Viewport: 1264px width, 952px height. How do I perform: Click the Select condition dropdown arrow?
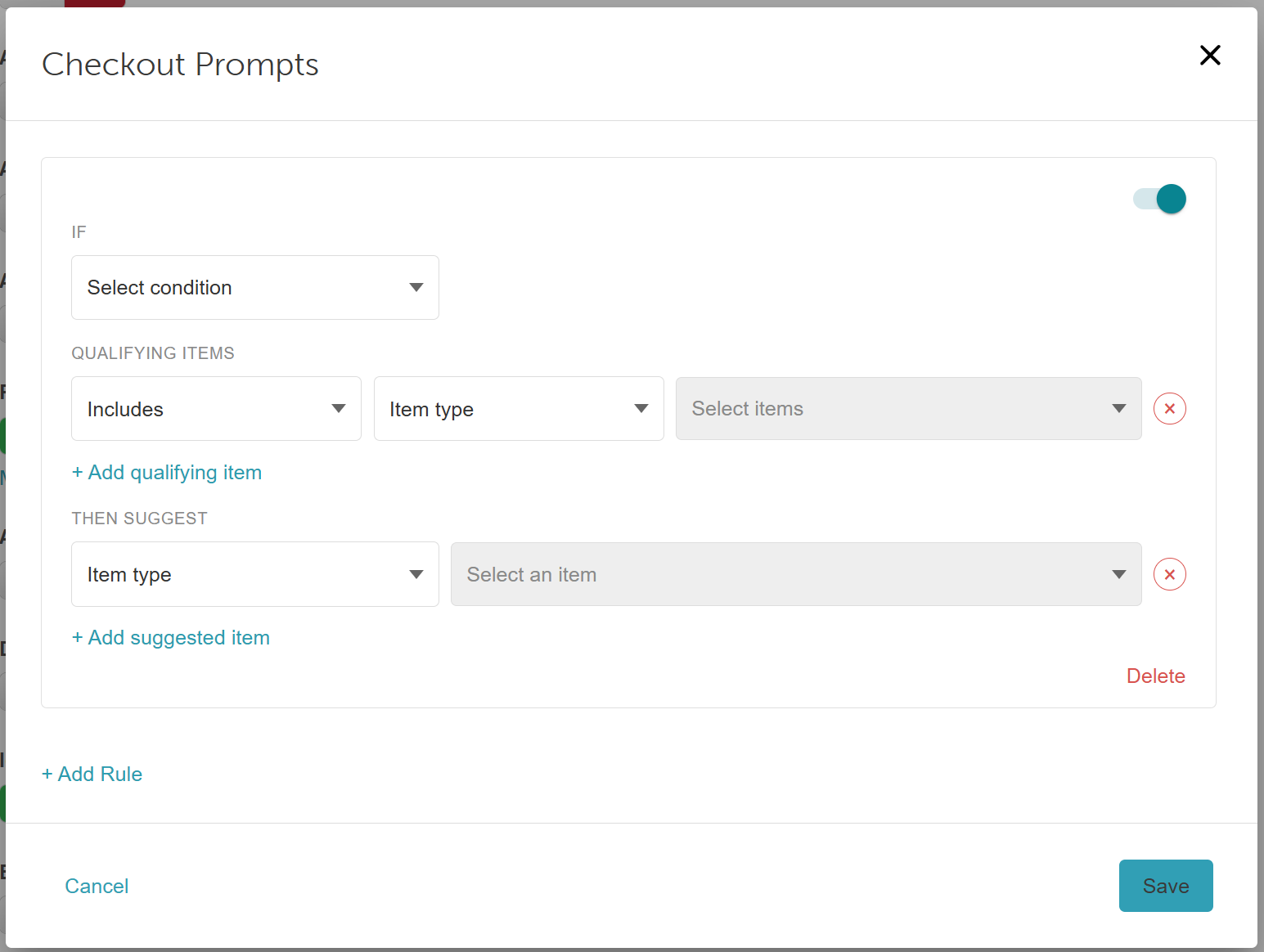[x=416, y=287]
